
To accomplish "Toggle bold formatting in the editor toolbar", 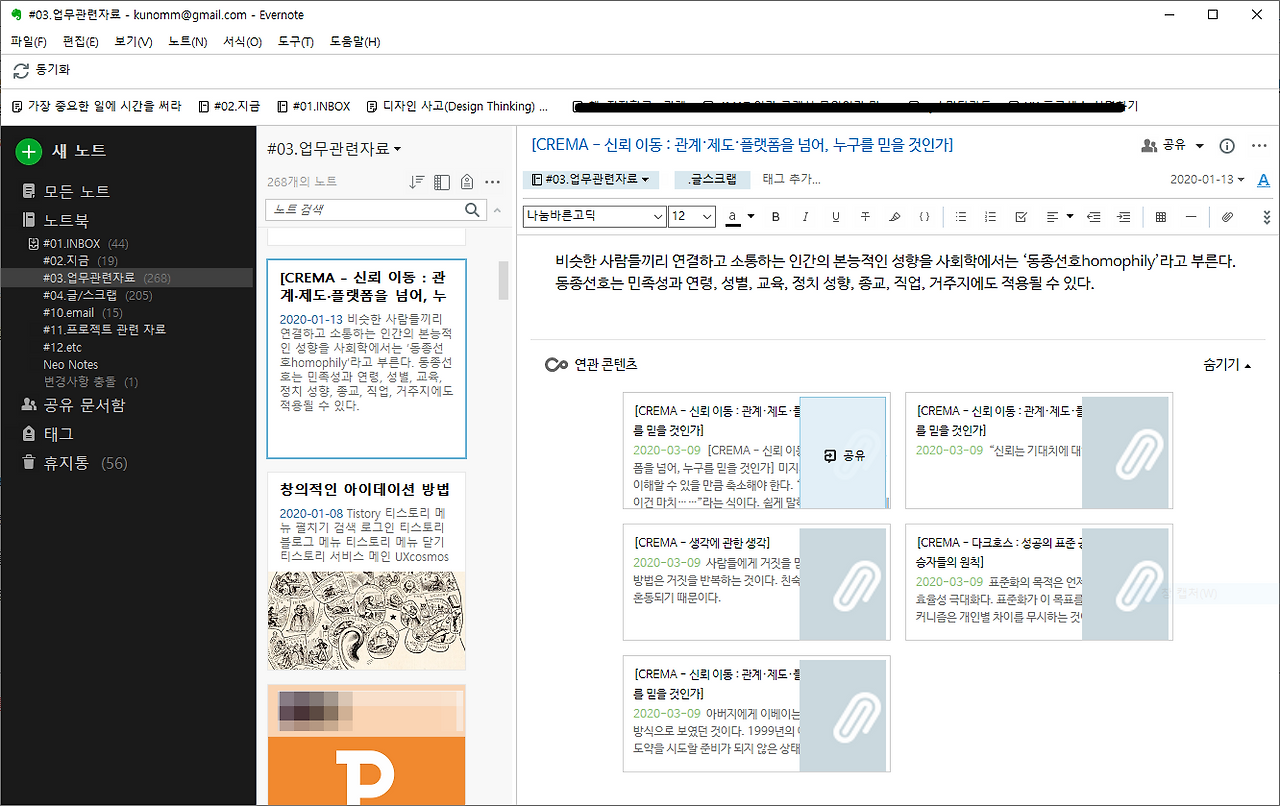I will [775, 216].
